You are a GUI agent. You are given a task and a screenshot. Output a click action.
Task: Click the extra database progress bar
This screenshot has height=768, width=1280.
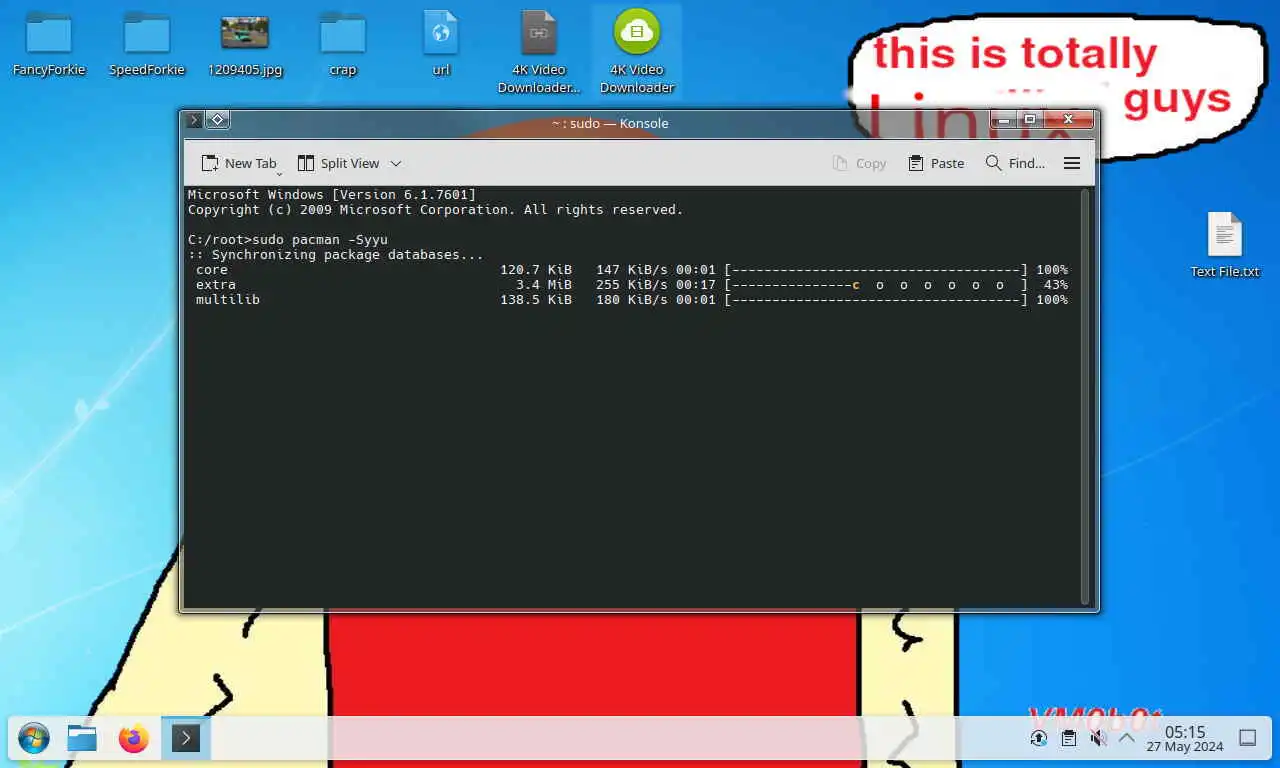coord(876,285)
